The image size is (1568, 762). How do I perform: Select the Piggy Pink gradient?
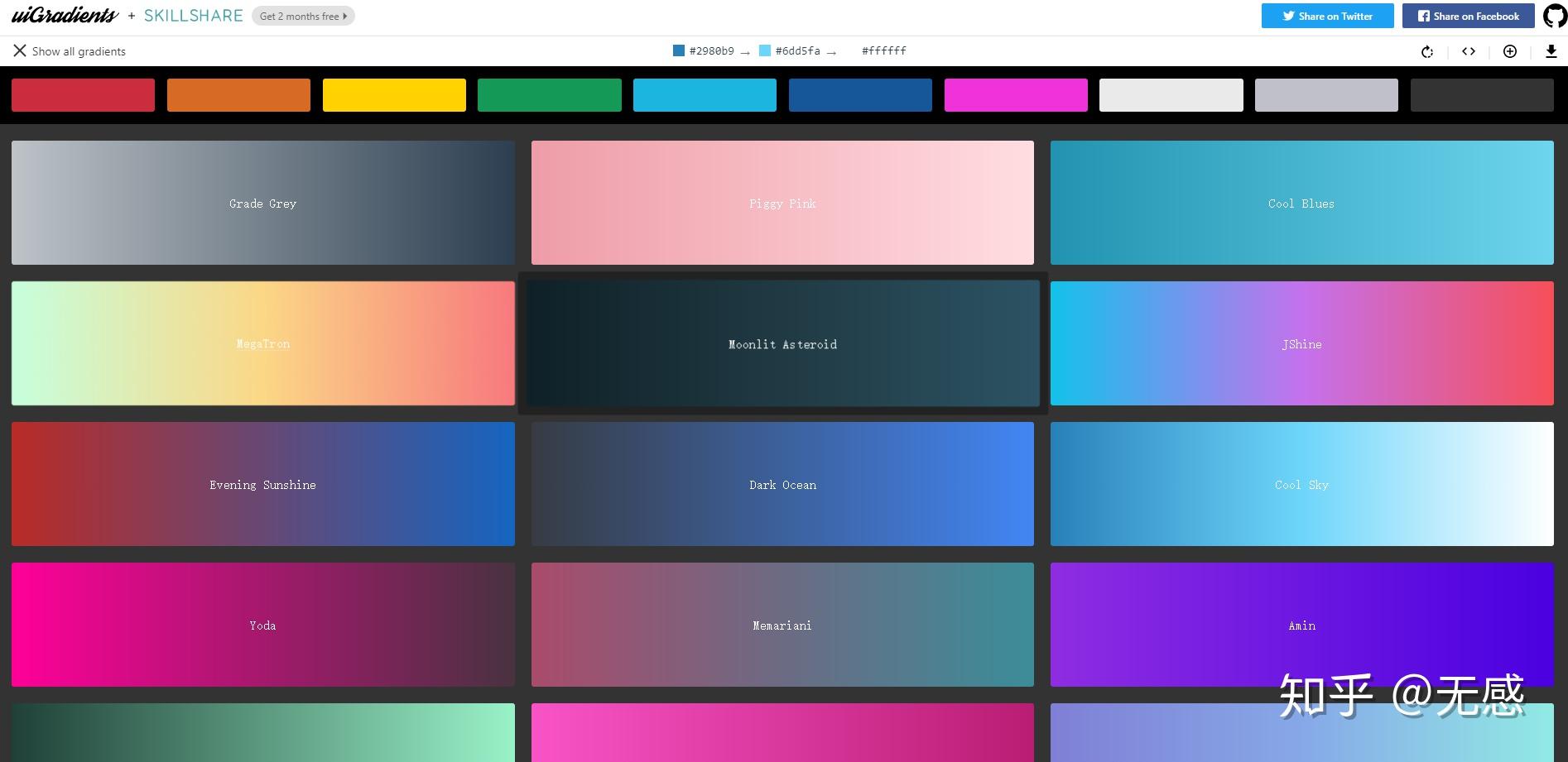pos(782,203)
